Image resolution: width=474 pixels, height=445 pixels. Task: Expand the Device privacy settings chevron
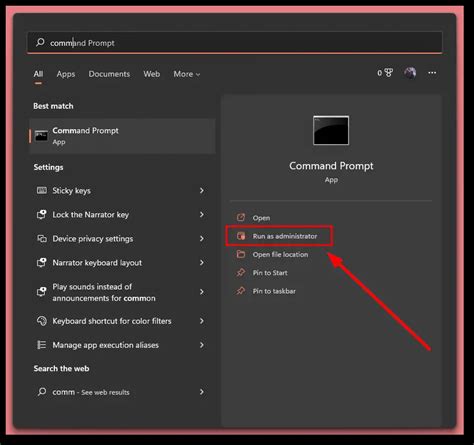coord(202,239)
